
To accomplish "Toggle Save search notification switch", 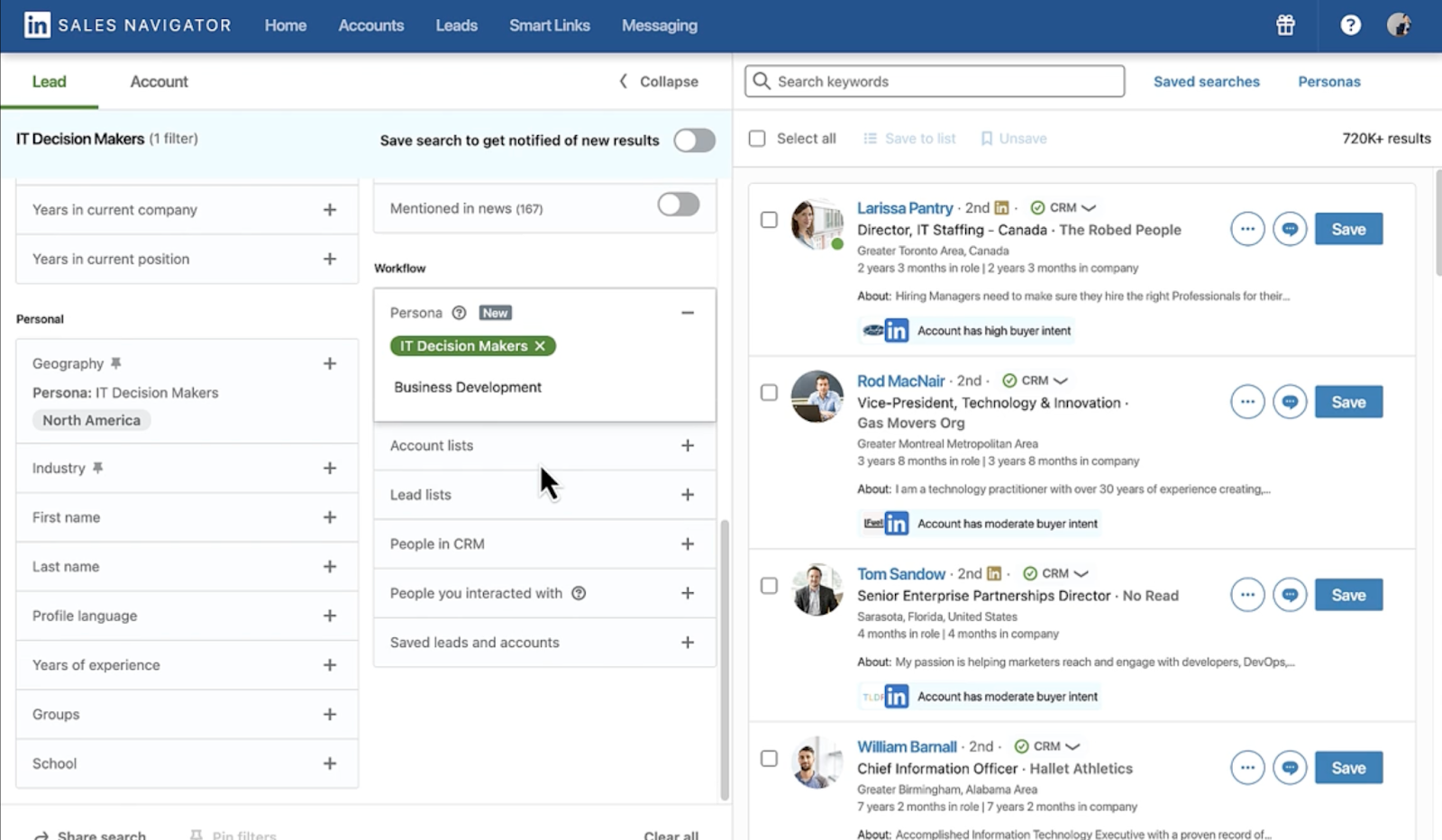I will (694, 141).
